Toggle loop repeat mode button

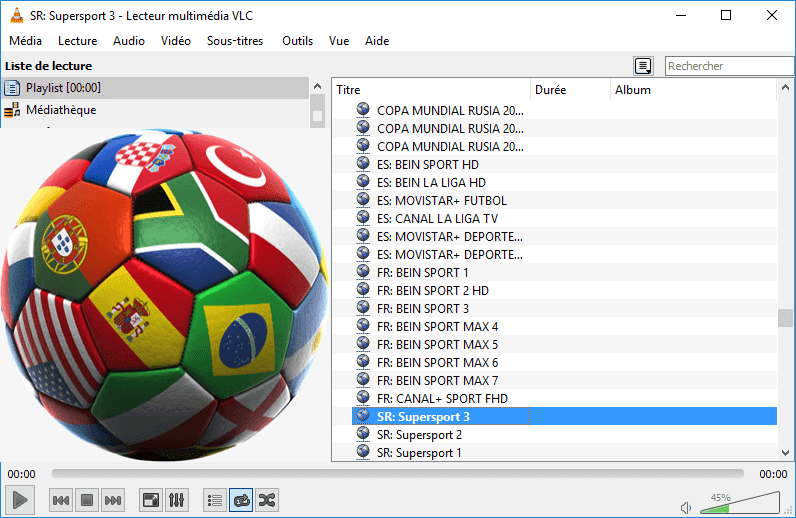(241, 501)
